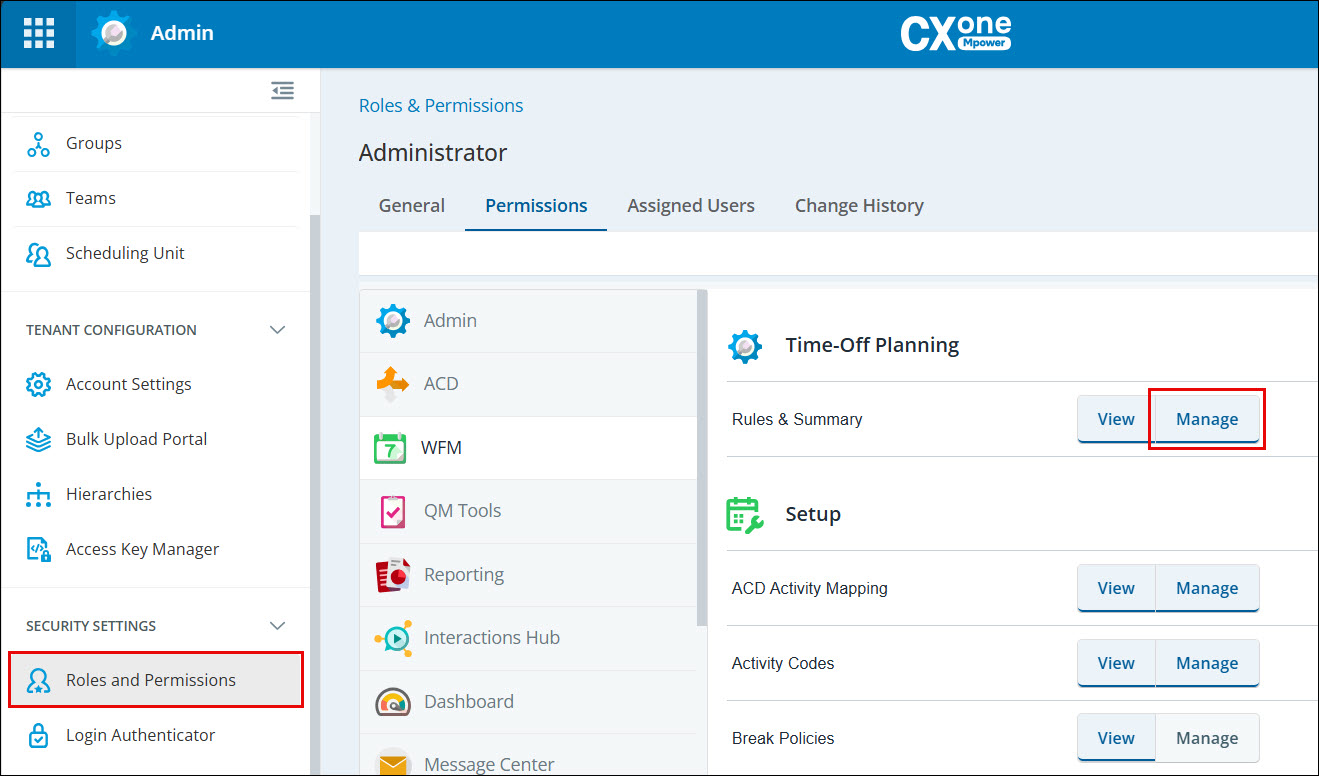Open the app launcher grid icon
Screen dimensions: 1319x776
pyautogui.click(x=38, y=33)
